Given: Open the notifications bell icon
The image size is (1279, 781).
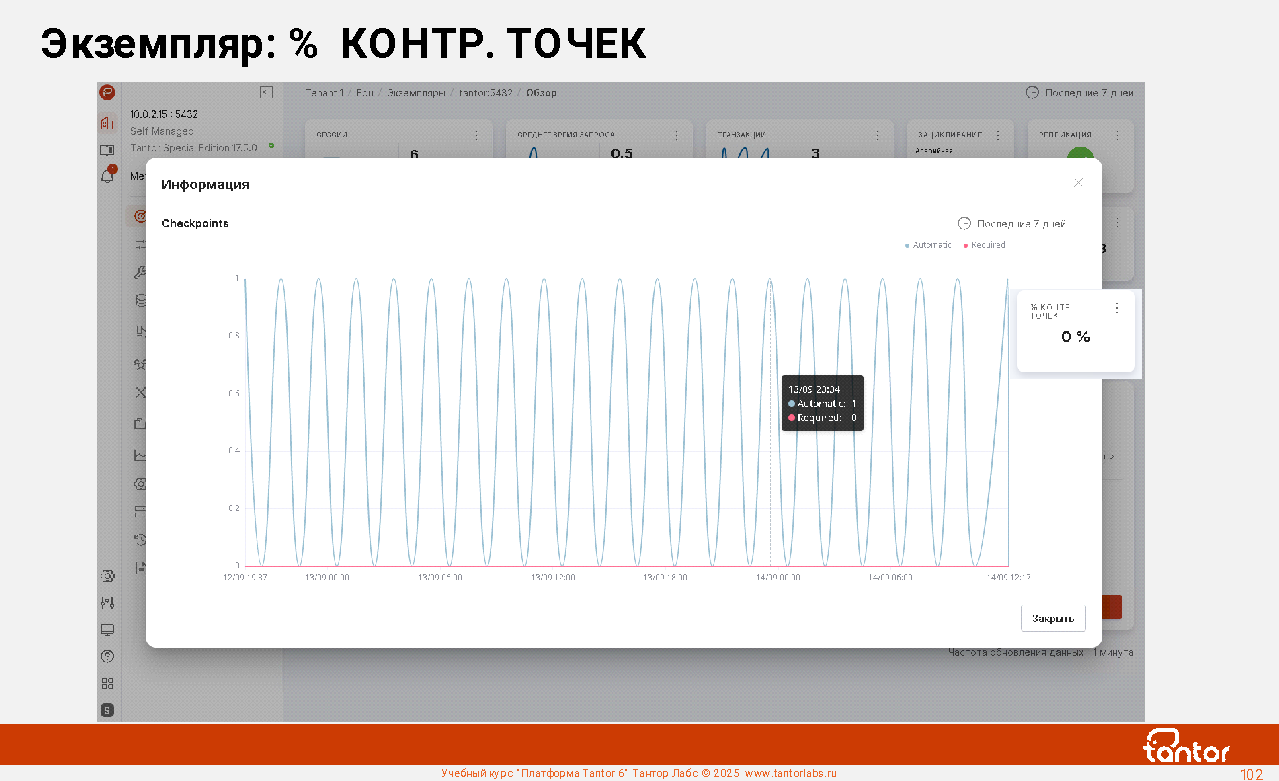Looking at the screenshot, I should 107,176.
